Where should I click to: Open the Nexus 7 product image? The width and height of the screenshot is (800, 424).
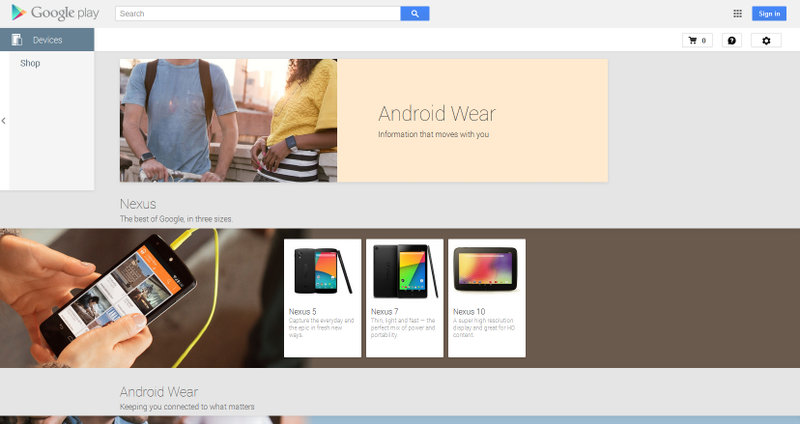[405, 271]
